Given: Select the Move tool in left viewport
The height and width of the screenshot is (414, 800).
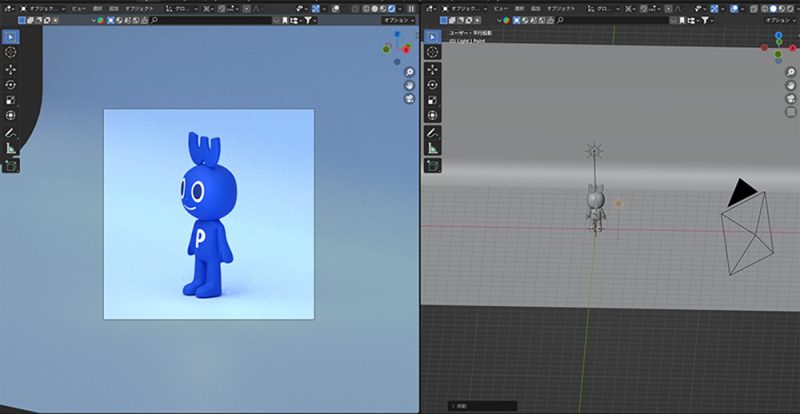Looking at the screenshot, I should [x=11, y=69].
